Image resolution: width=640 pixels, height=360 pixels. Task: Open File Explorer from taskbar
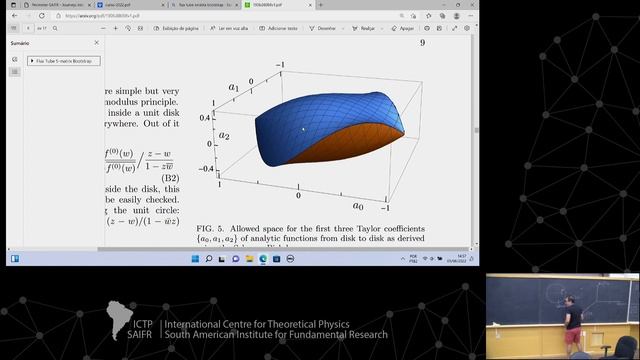tap(249, 259)
